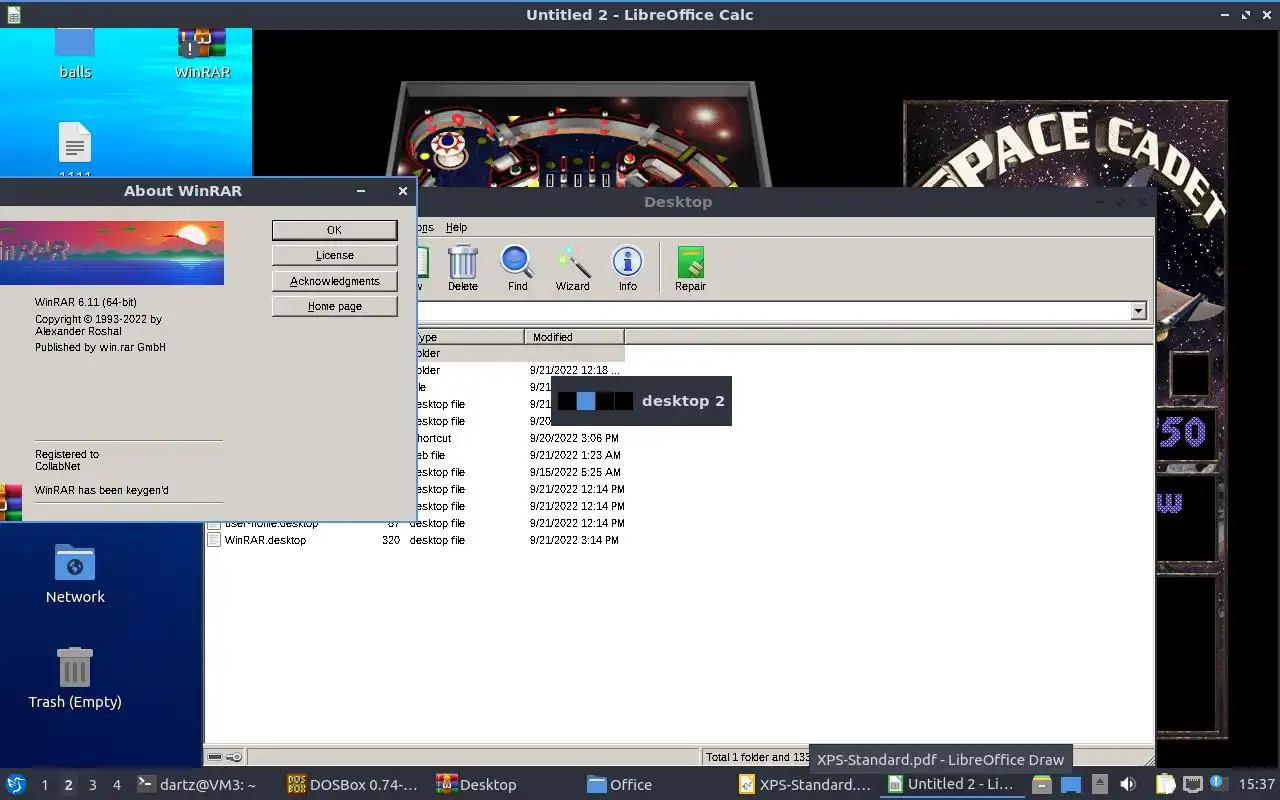The width and height of the screenshot is (1280, 800).
Task: Click the taskbar clock showing 15:37
Action: pyautogui.click(x=1256, y=785)
